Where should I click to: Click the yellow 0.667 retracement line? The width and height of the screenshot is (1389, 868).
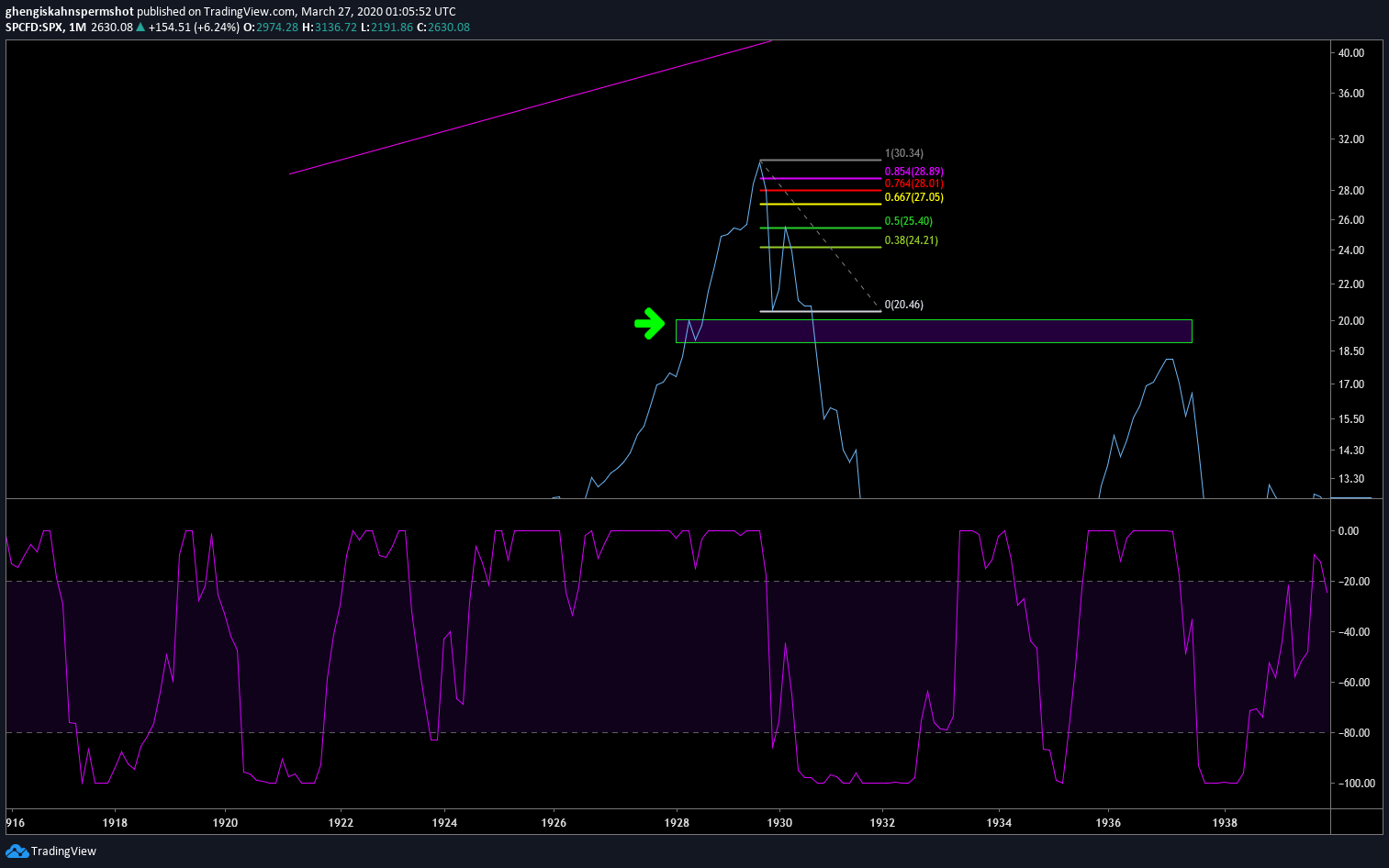tap(821, 205)
